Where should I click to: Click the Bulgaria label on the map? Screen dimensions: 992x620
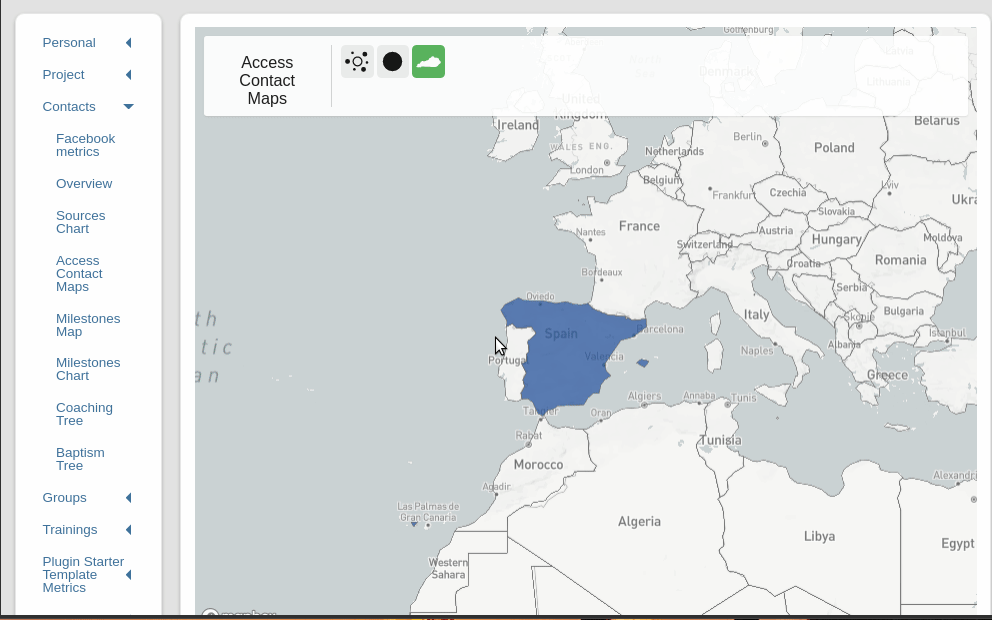903,311
